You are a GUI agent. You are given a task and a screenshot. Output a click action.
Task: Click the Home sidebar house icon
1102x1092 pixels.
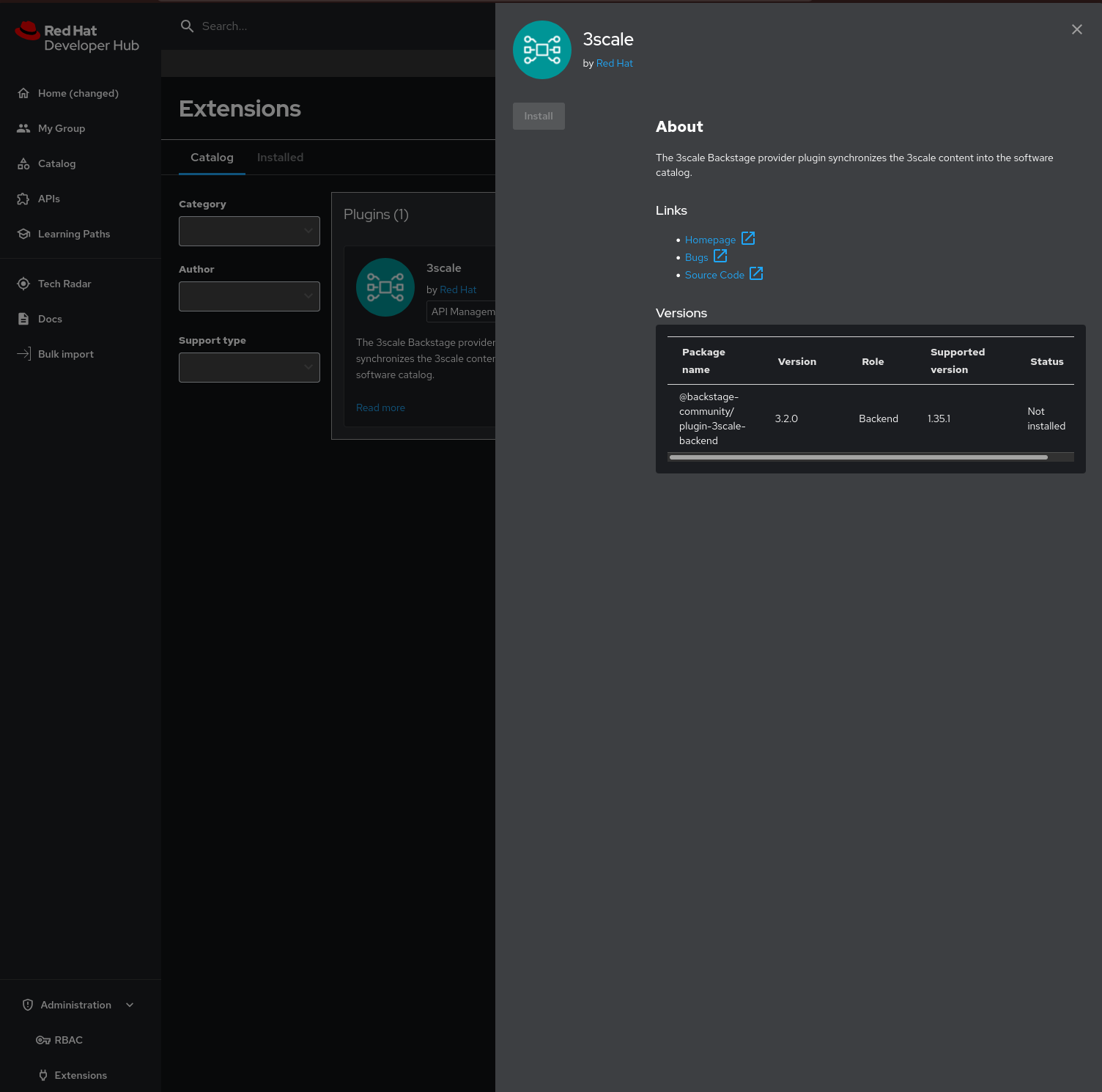tap(23, 93)
